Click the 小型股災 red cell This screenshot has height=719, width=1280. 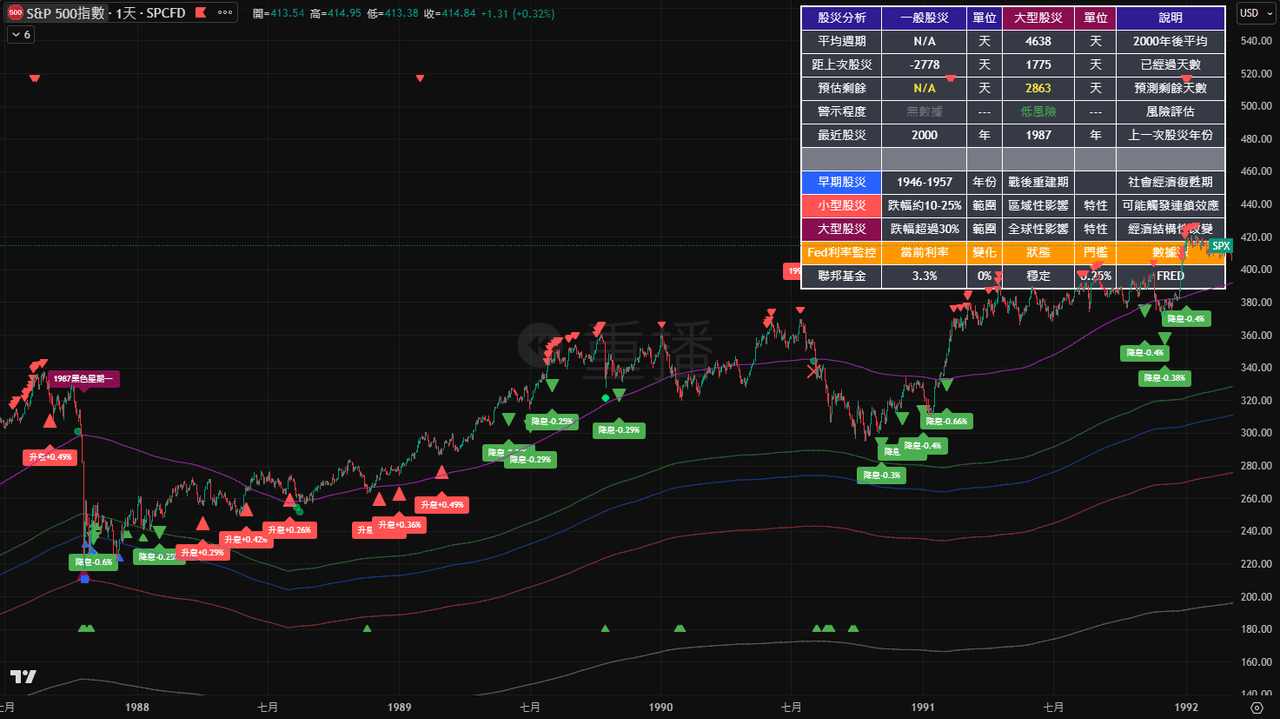point(841,205)
